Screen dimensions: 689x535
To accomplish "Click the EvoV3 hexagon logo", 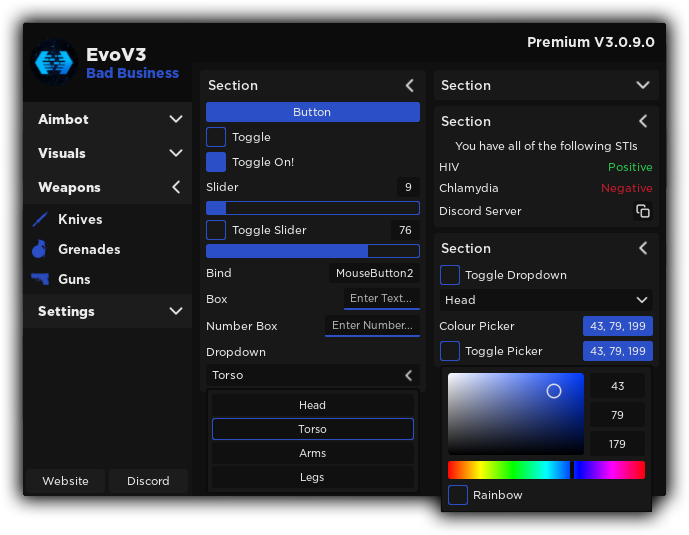I will [54, 62].
